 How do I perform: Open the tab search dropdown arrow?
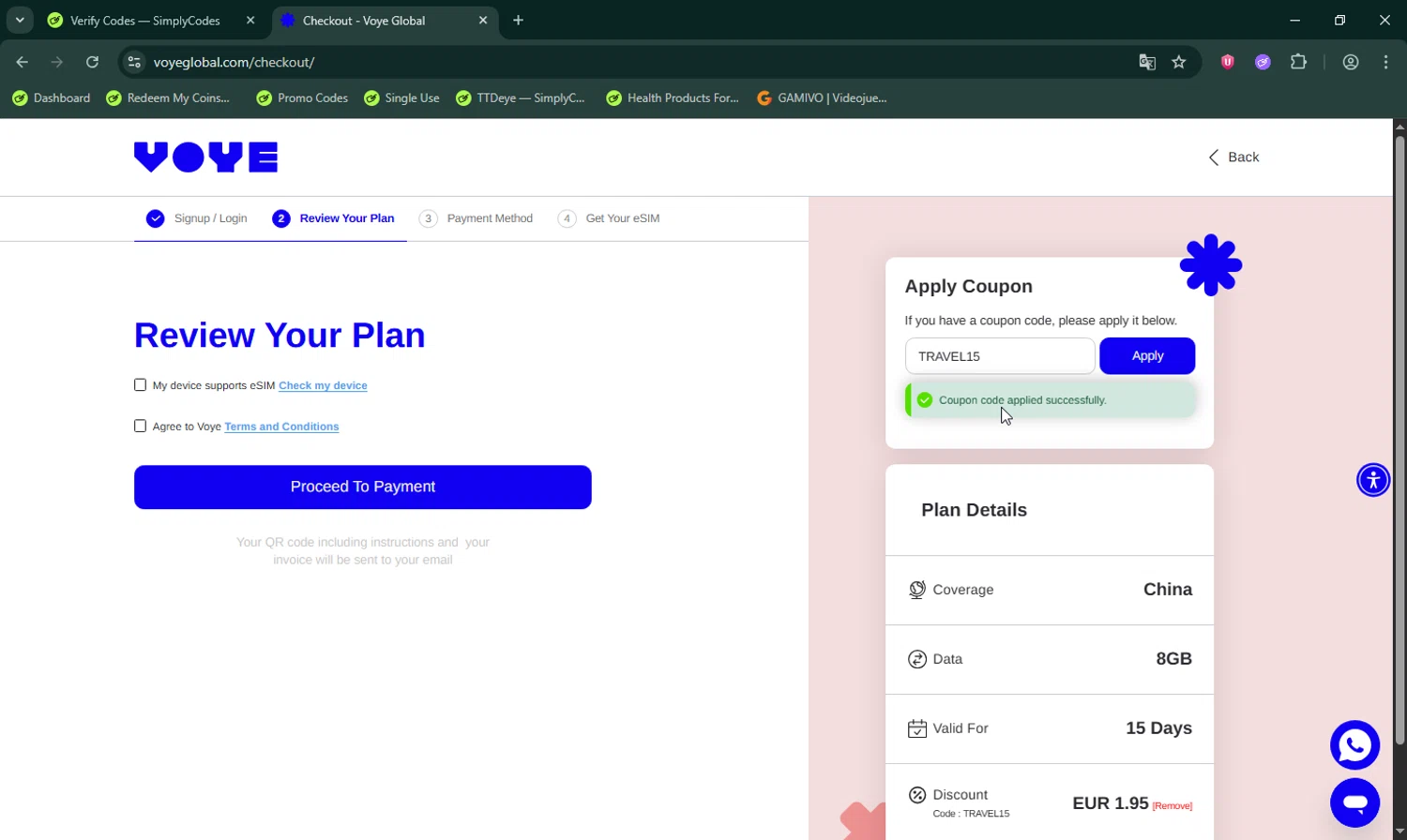coord(20,20)
